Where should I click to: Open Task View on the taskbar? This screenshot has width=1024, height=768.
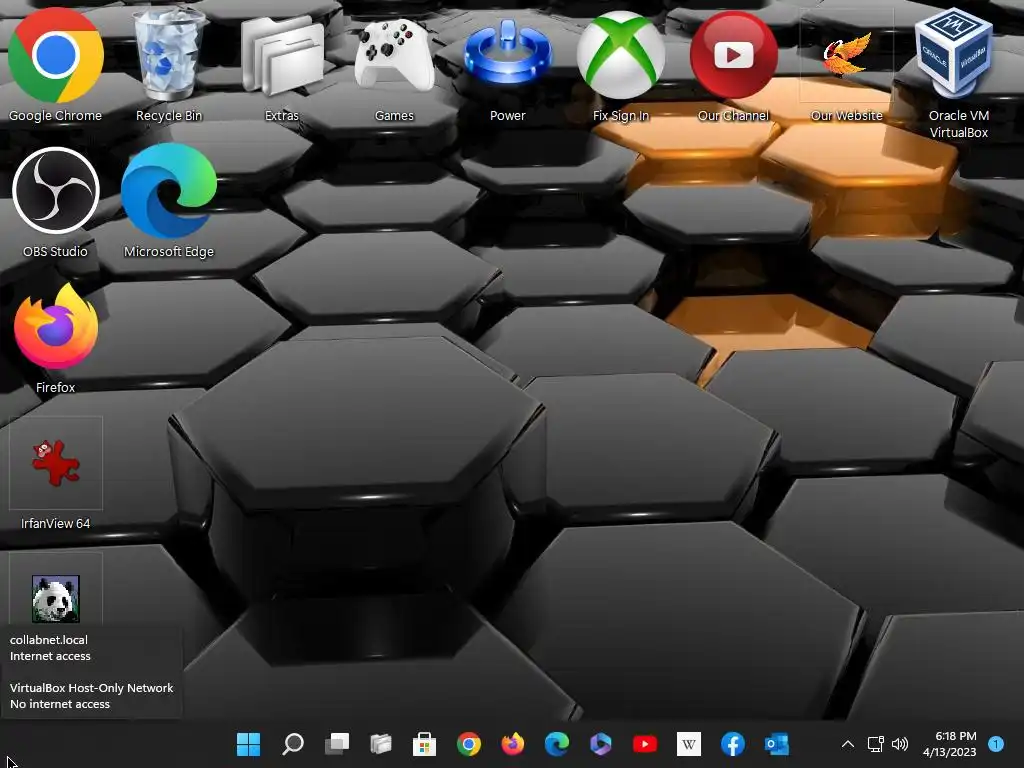[337, 744]
